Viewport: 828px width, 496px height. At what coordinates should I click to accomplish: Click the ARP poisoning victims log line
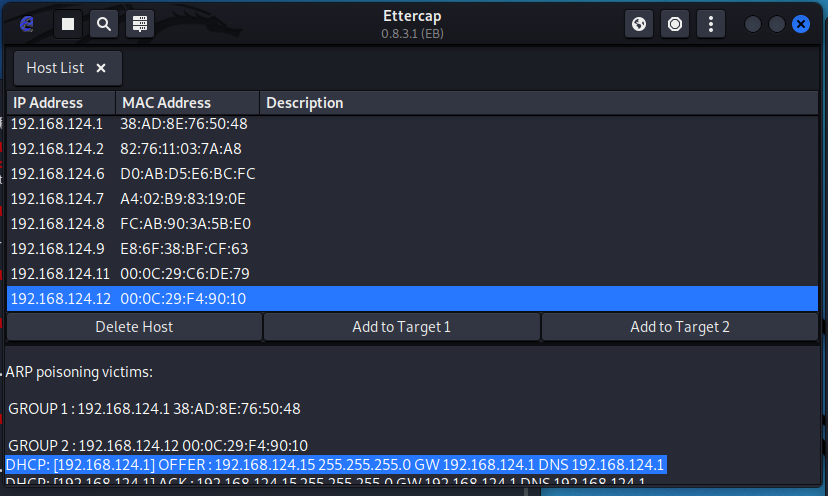pyautogui.click(x=79, y=372)
